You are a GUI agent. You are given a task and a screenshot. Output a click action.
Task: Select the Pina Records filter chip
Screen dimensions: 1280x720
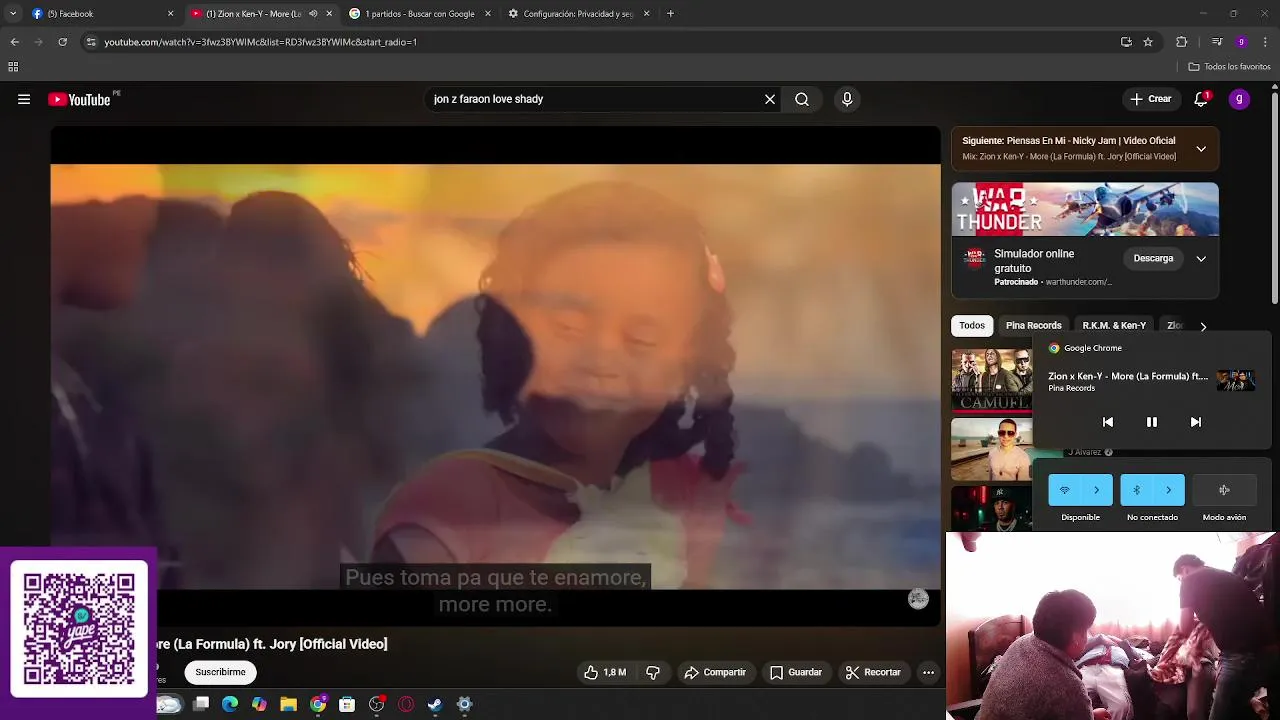pos(1033,325)
